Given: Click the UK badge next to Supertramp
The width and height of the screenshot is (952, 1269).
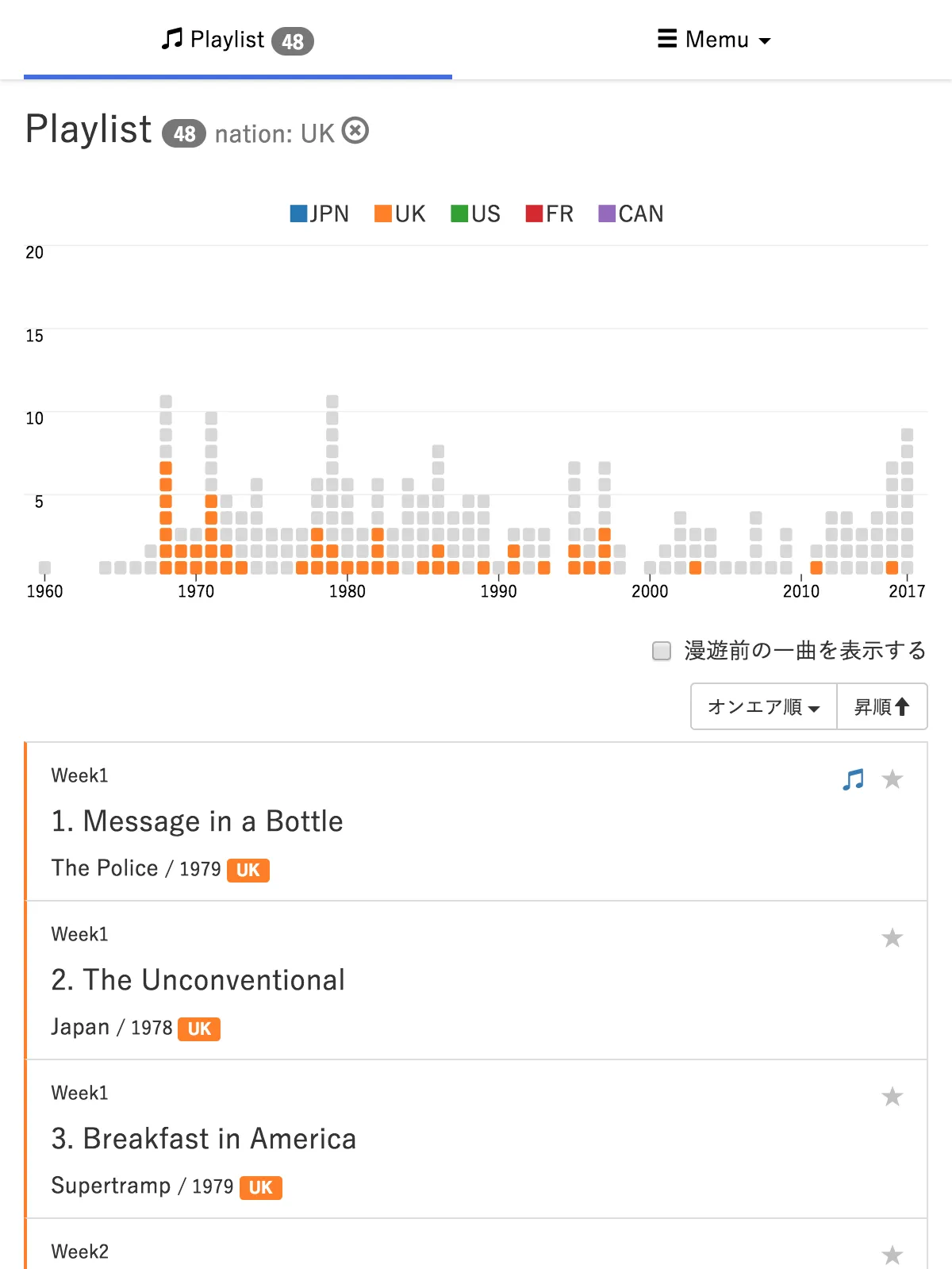Looking at the screenshot, I should pos(260,1187).
